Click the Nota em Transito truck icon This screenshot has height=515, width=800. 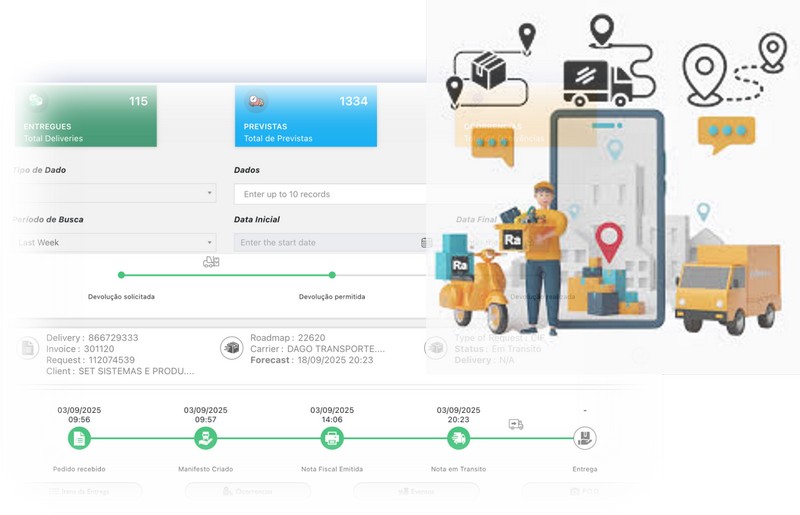[x=458, y=438]
